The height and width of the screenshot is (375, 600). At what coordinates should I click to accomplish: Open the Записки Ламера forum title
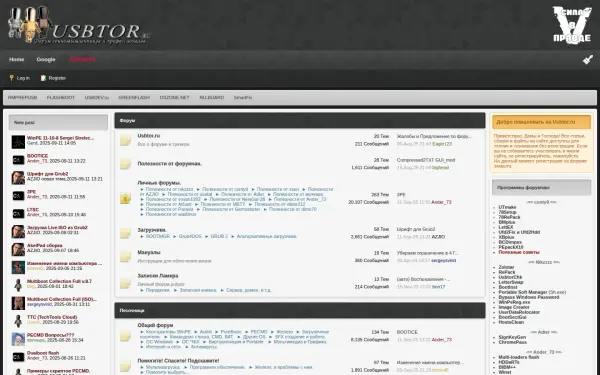(158, 276)
